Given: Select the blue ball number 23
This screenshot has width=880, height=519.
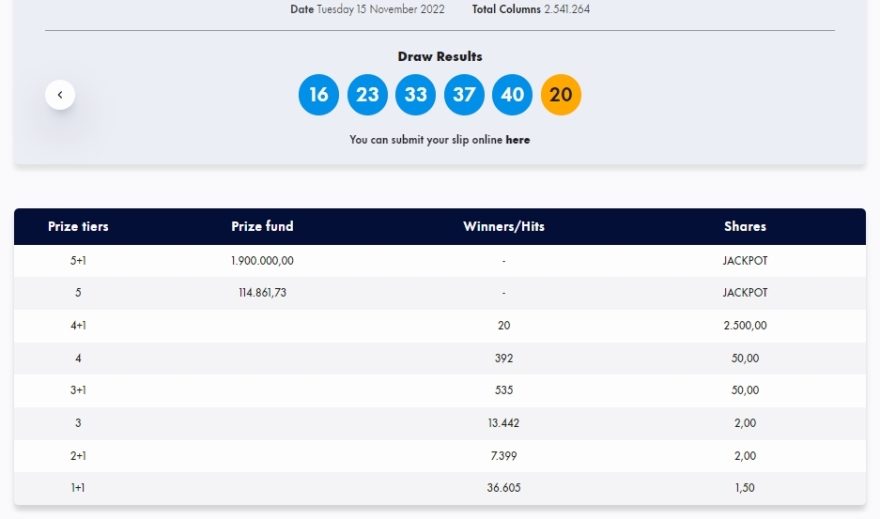Looking at the screenshot, I should click(367, 95).
